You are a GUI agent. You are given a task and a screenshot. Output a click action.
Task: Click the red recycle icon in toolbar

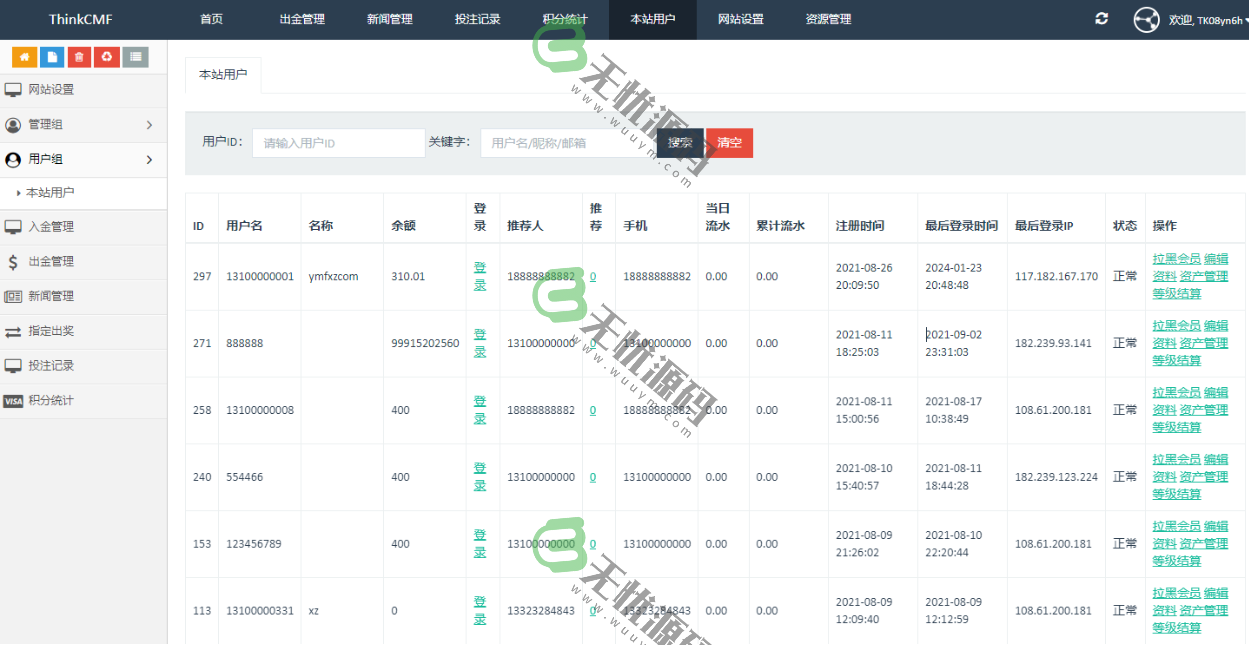click(x=107, y=57)
